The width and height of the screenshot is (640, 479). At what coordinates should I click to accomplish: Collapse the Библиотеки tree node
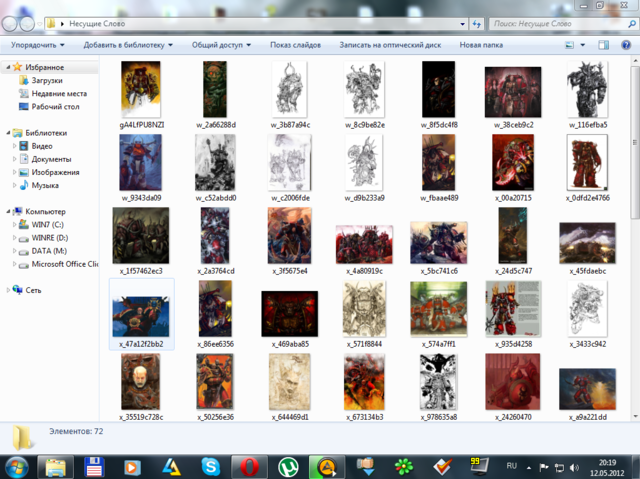(x=8, y=133)
